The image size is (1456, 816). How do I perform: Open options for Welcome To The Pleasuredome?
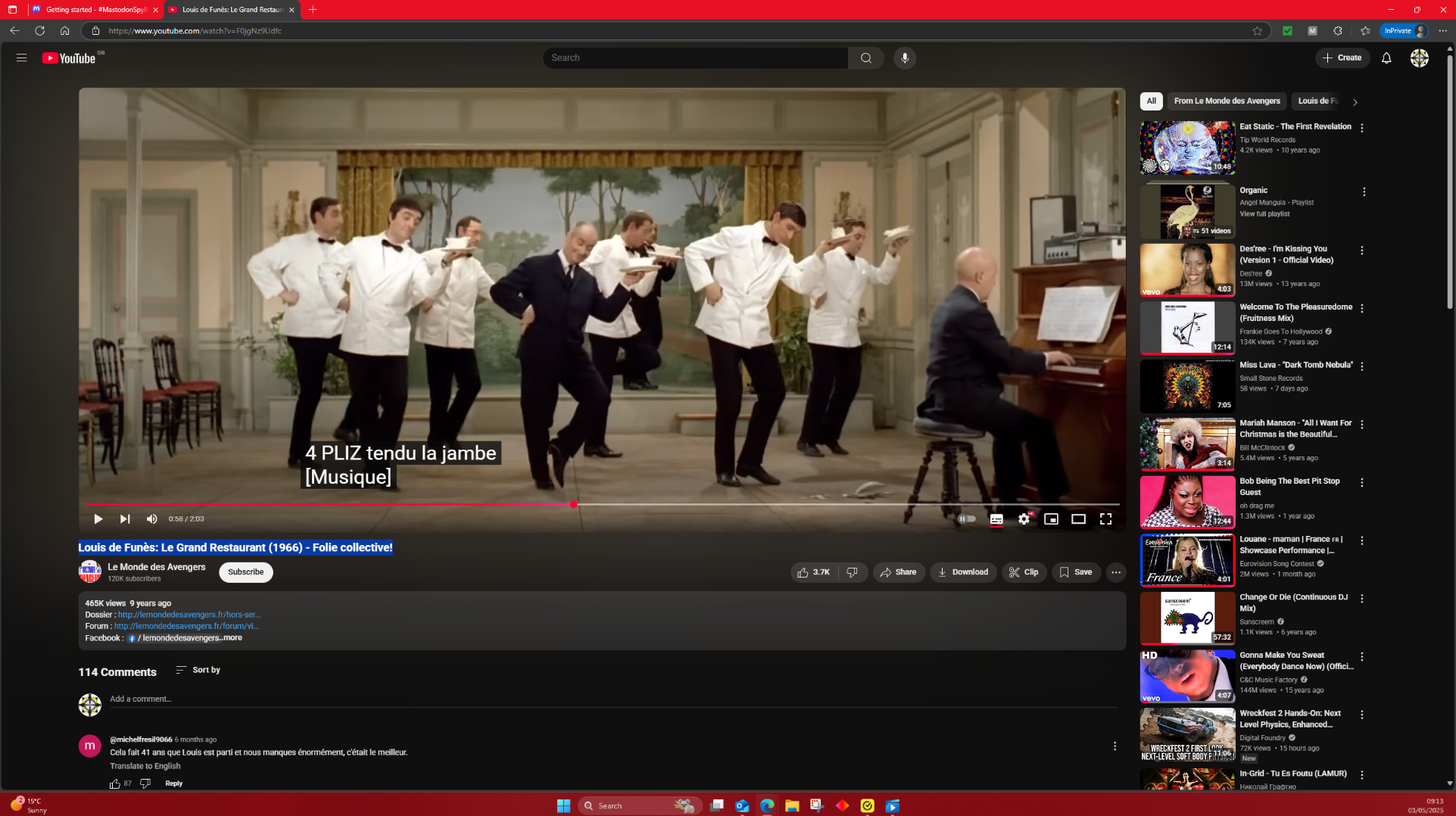click(1362, 309)
